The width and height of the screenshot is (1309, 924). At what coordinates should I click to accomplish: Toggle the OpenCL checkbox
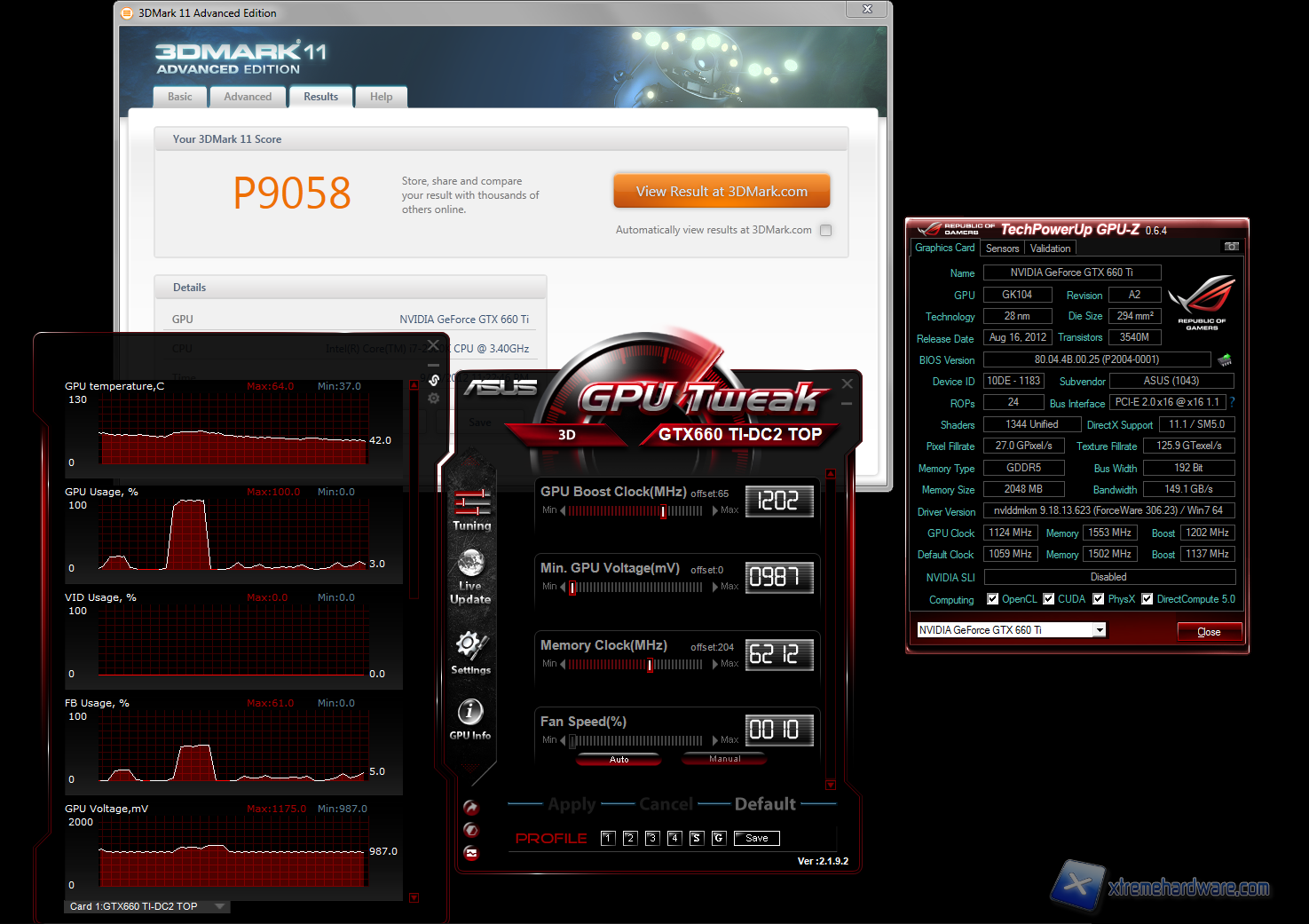(x=993, y=599)
